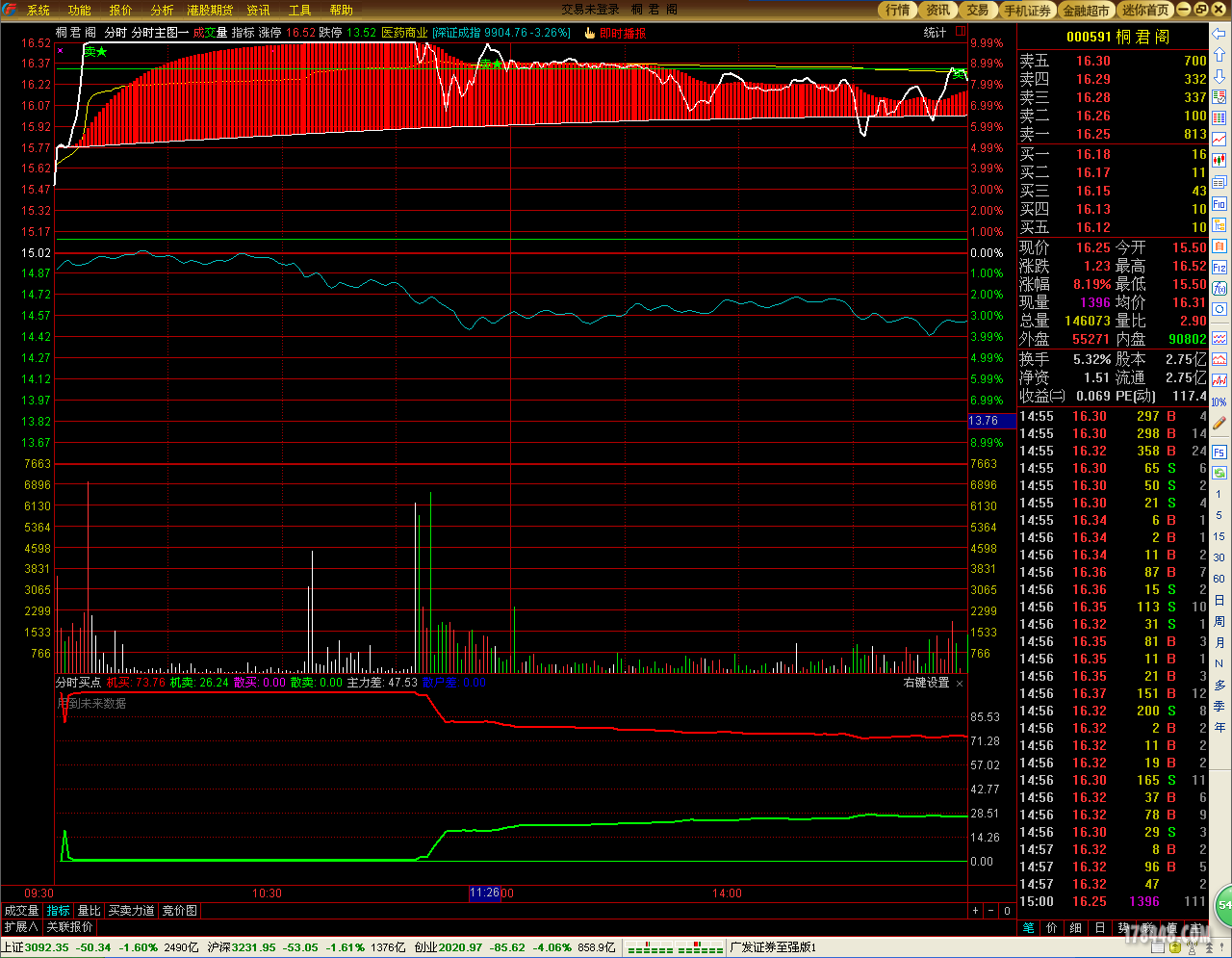Click the blue multi-window icon in sidebar
Screen dimensions: 1232x958
click(x=1219, y=182)
